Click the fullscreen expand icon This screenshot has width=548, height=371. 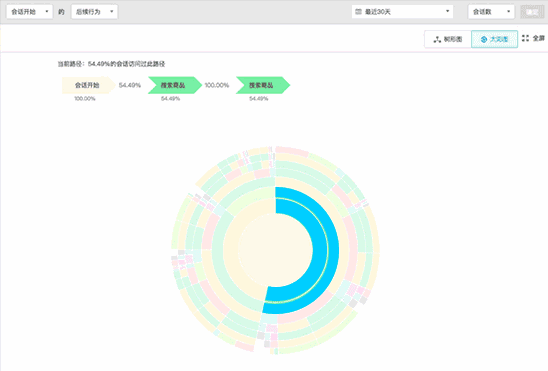(525, 38)
